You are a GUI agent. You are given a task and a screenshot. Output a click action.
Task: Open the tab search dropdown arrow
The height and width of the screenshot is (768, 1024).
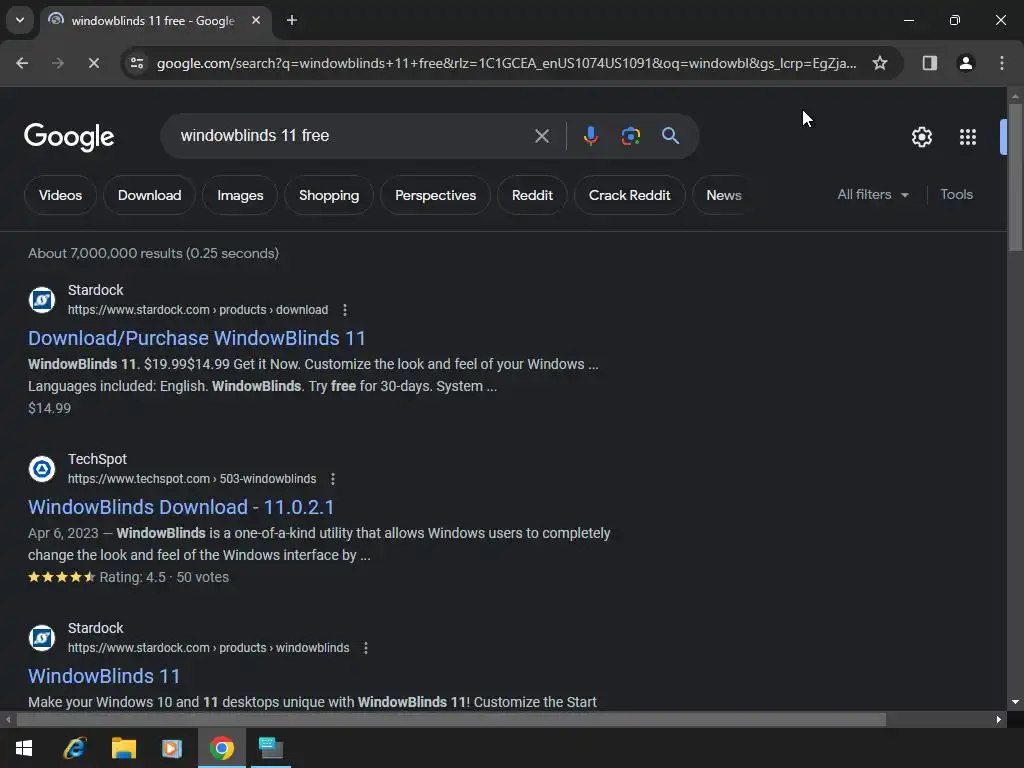pos(20,20)
